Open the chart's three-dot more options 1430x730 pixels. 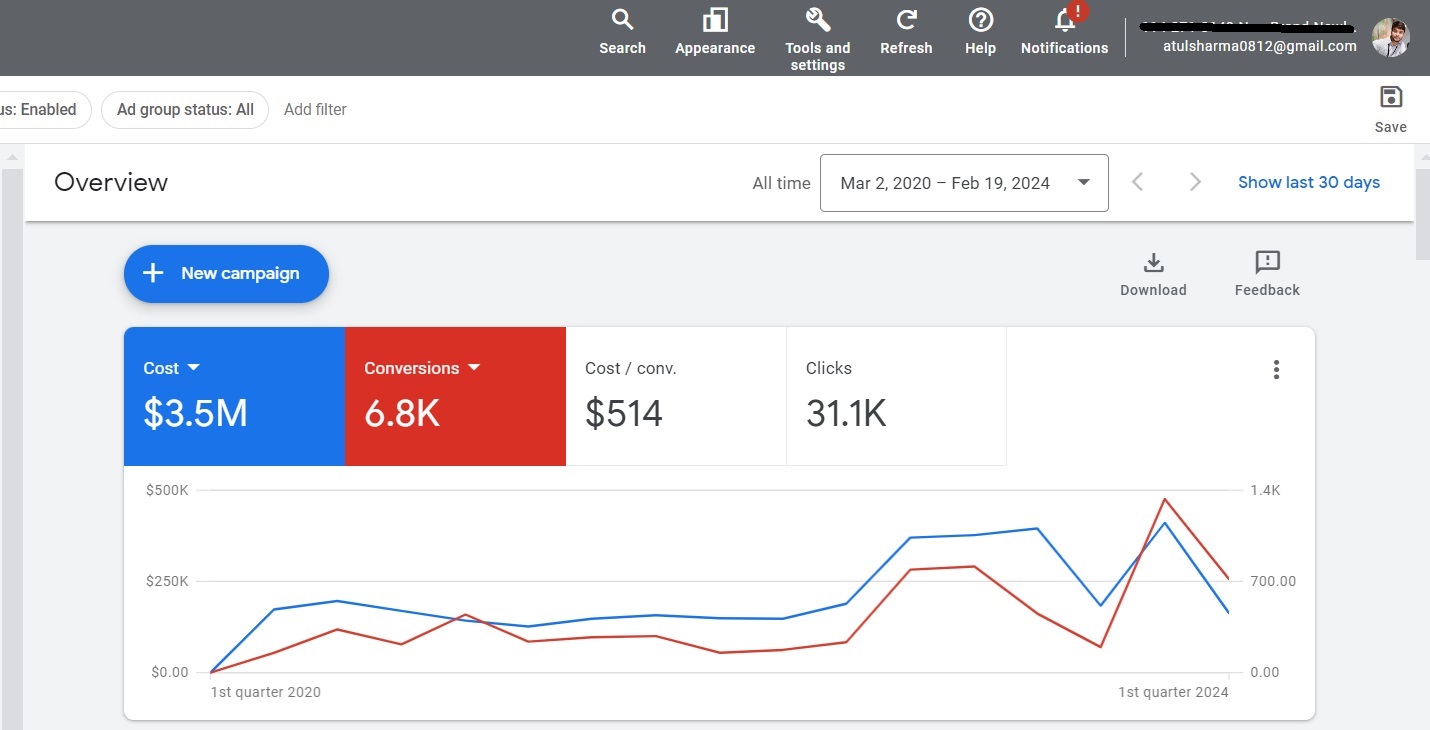(x=1276, y=370)
